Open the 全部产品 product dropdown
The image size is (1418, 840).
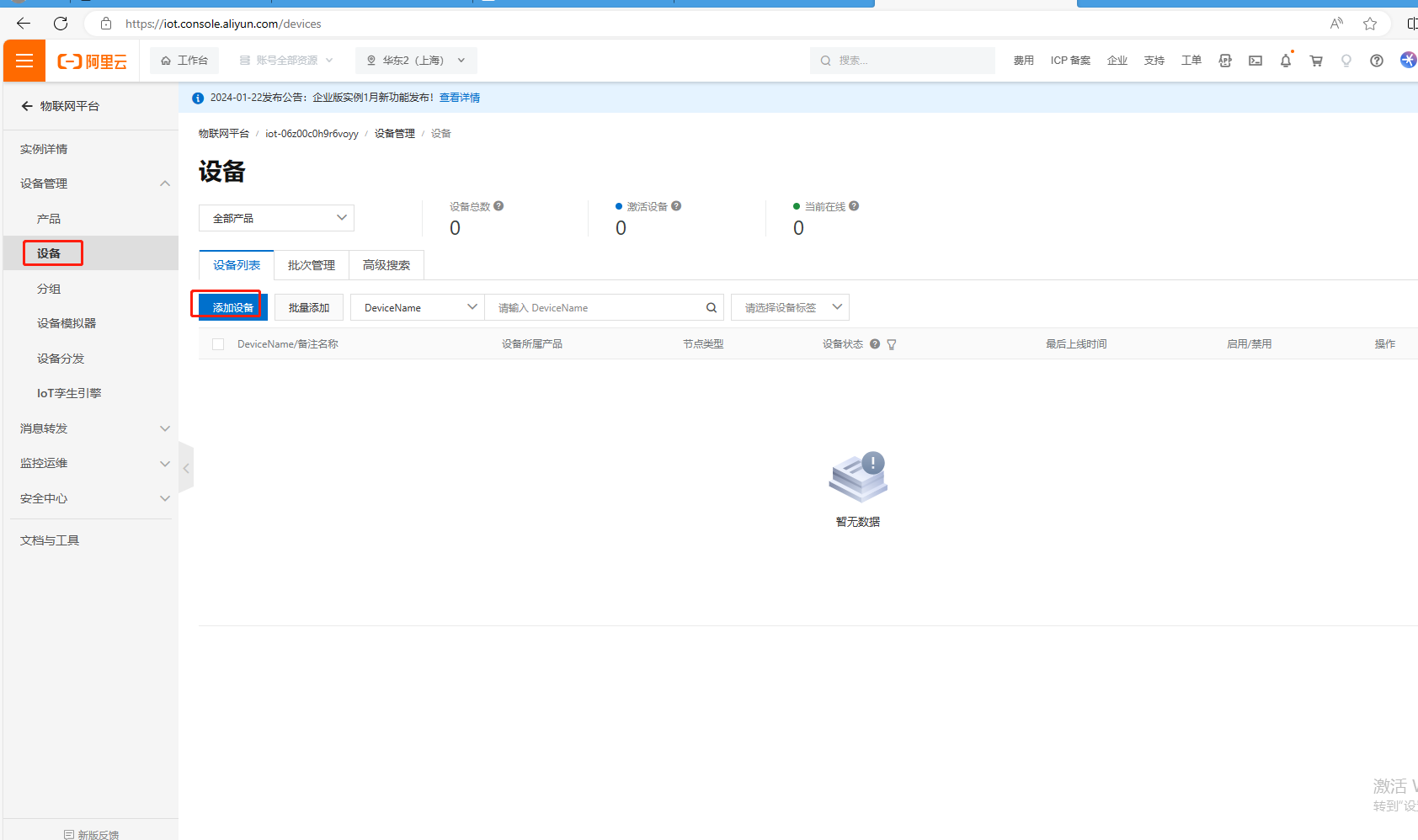276,218
